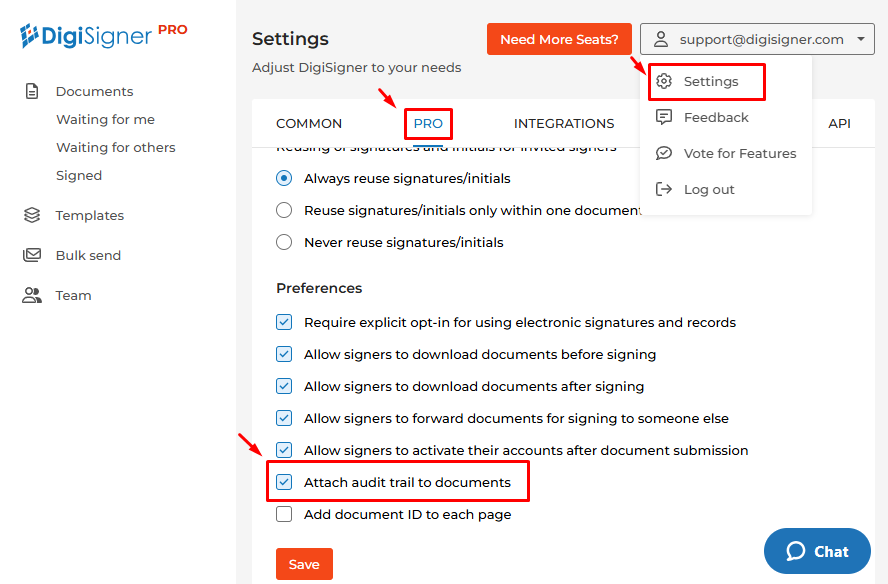Click the DigiSigner PRO logo
This screenshot has height=584, width=888.
pos(103,36)
